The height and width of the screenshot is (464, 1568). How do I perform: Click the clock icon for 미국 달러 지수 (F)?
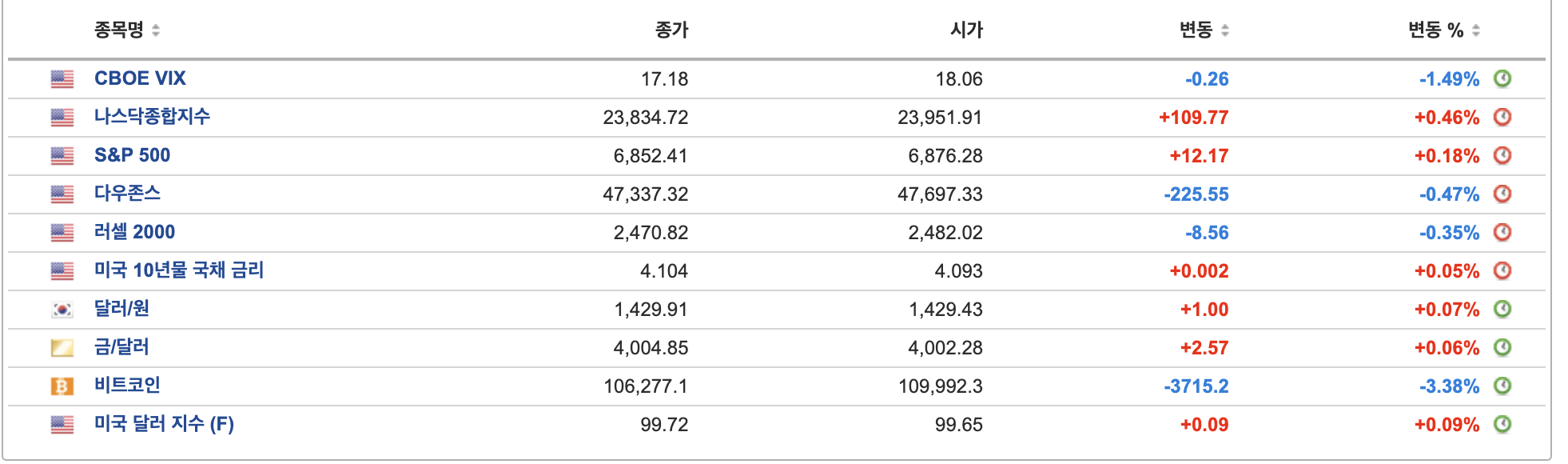click(x=1502, y=424)
